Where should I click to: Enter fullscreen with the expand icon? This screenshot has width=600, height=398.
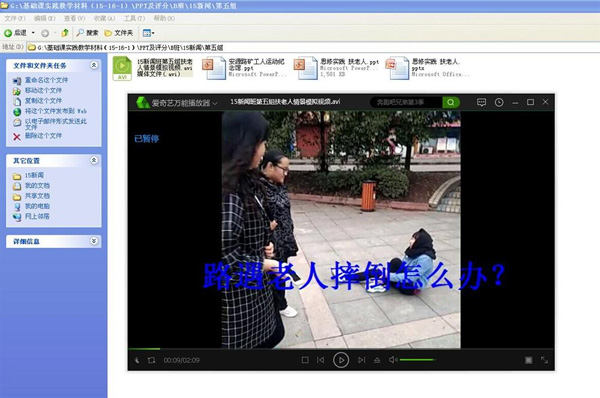tap(544, 360)
